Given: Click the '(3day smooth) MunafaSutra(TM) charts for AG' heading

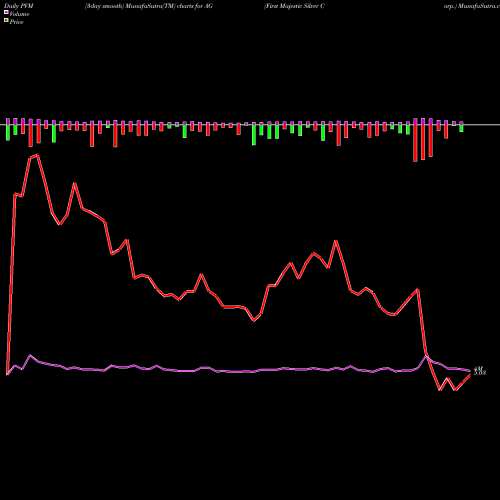Looking at the screenshot, I should pos(149,6).
